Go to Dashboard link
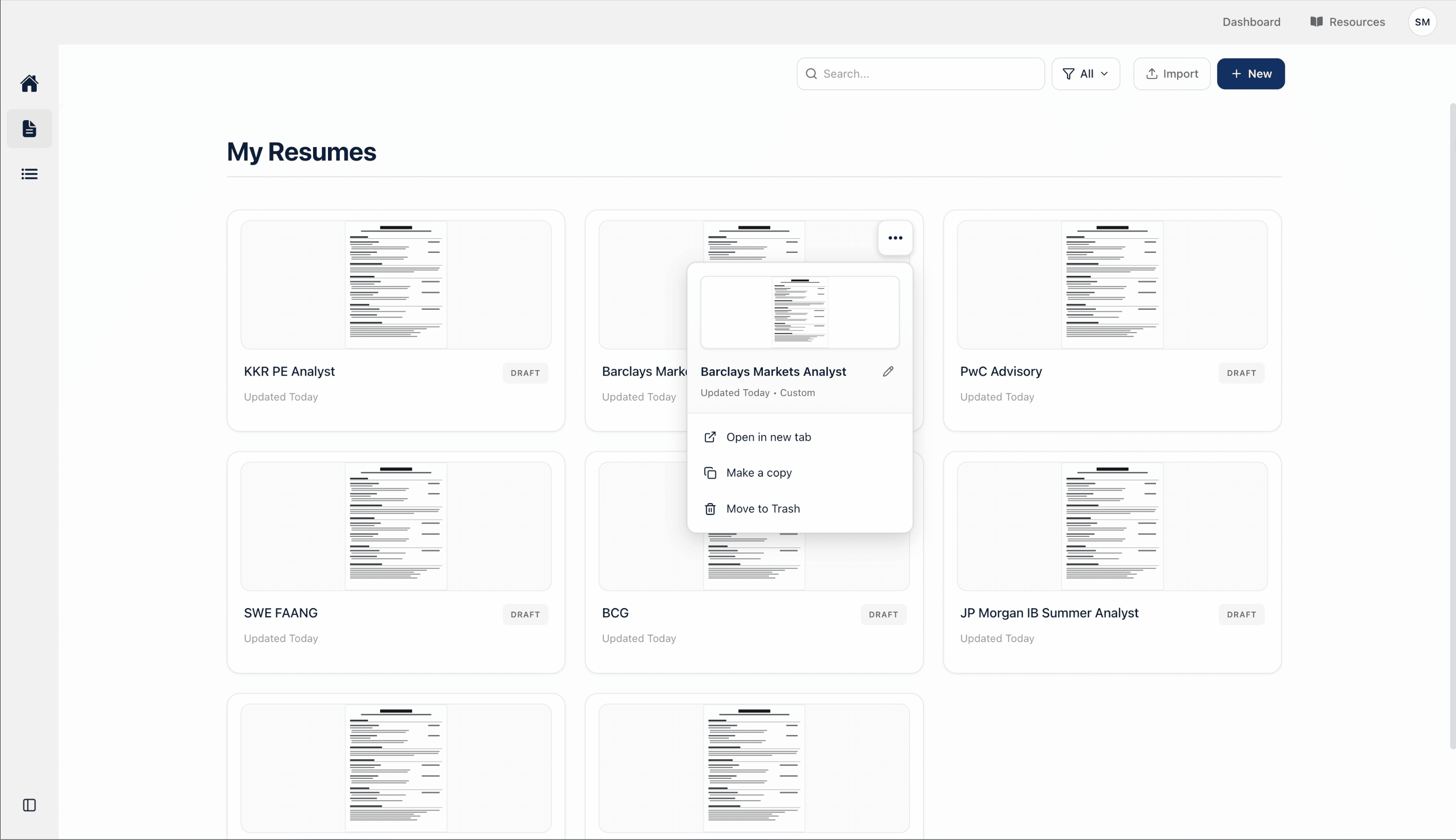The height and width of the screenshot is (840, 1456). pos(1251,22)
